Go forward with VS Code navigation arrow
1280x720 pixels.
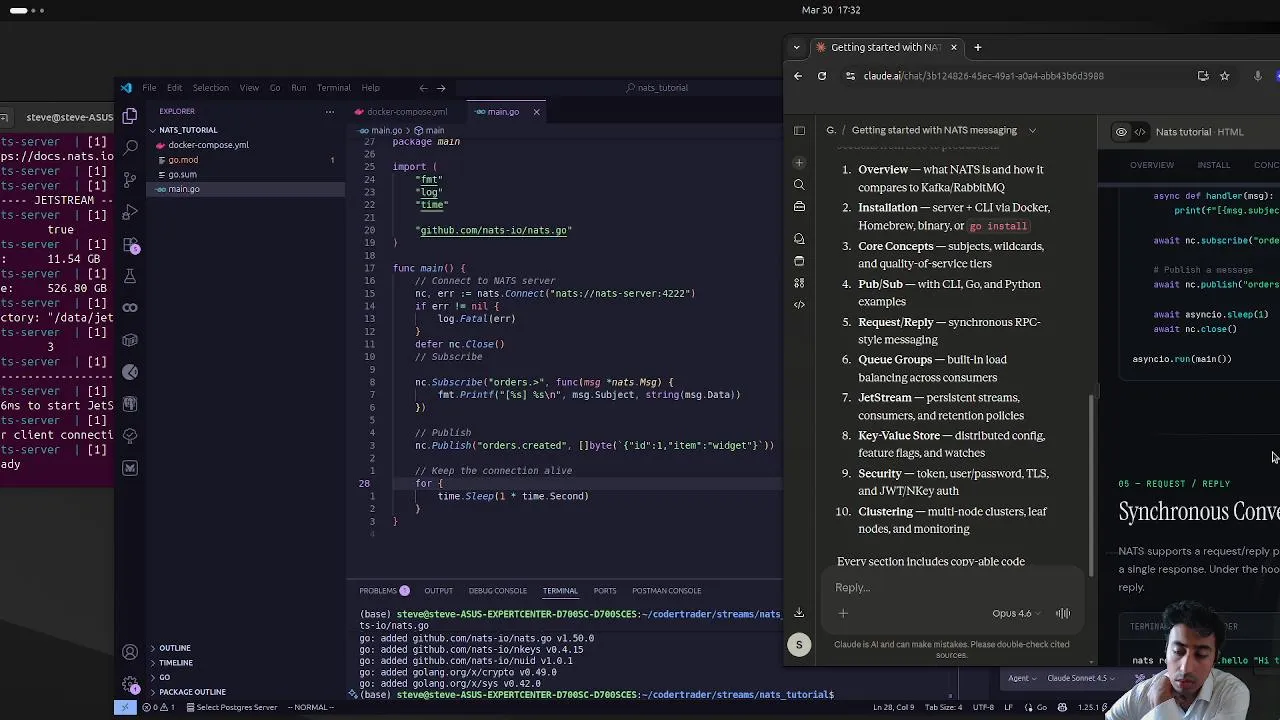tap(441, 88)
